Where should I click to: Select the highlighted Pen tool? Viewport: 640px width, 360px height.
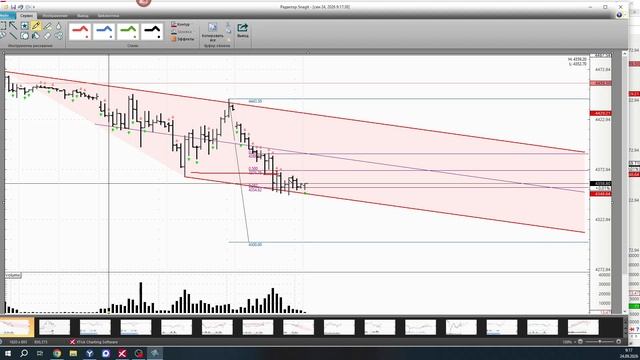coord(36,26)
